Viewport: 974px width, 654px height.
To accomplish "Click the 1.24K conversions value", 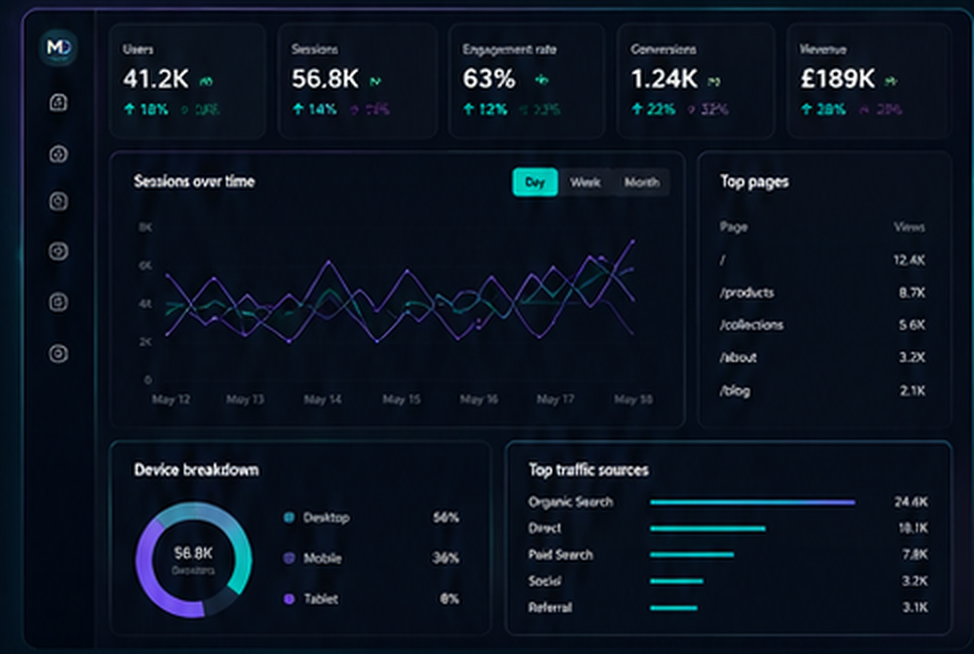I will coord(664,79).
